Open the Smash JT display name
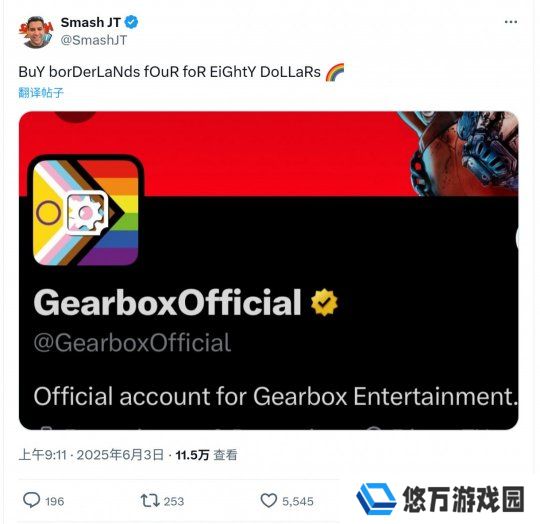 pos(91,22)
